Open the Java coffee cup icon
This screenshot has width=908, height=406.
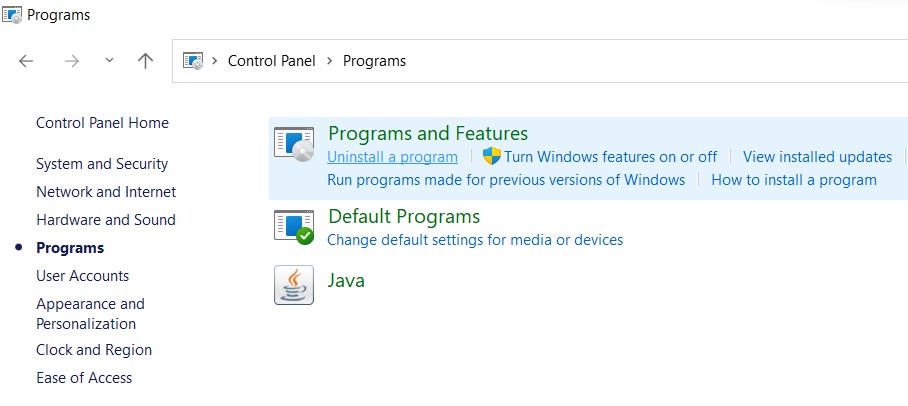coord(294,285)
